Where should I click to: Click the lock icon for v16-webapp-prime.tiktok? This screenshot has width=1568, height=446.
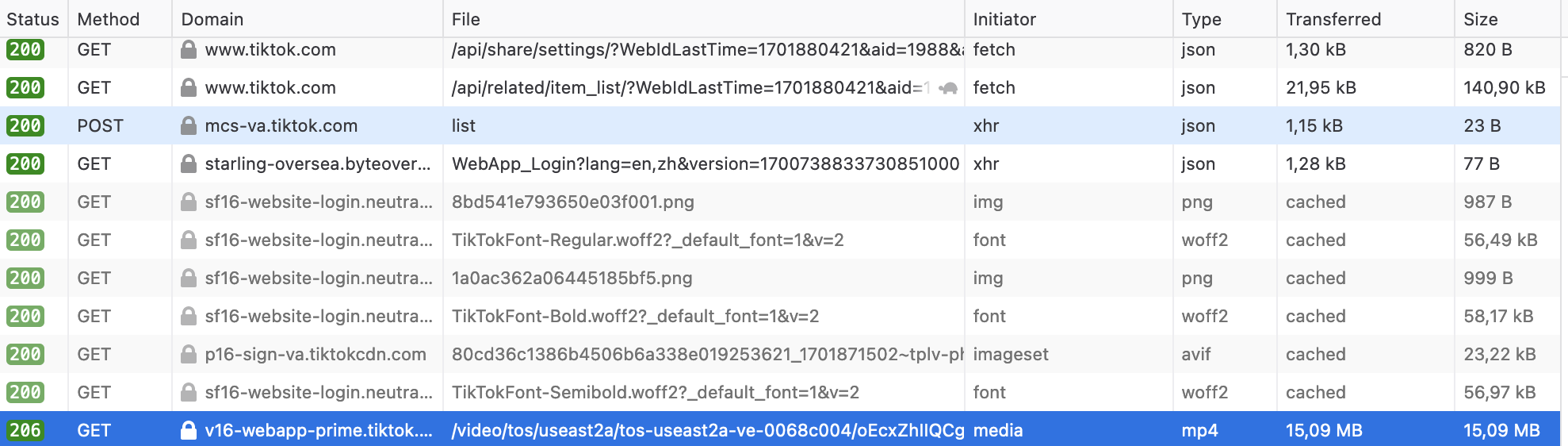(189, 430)
